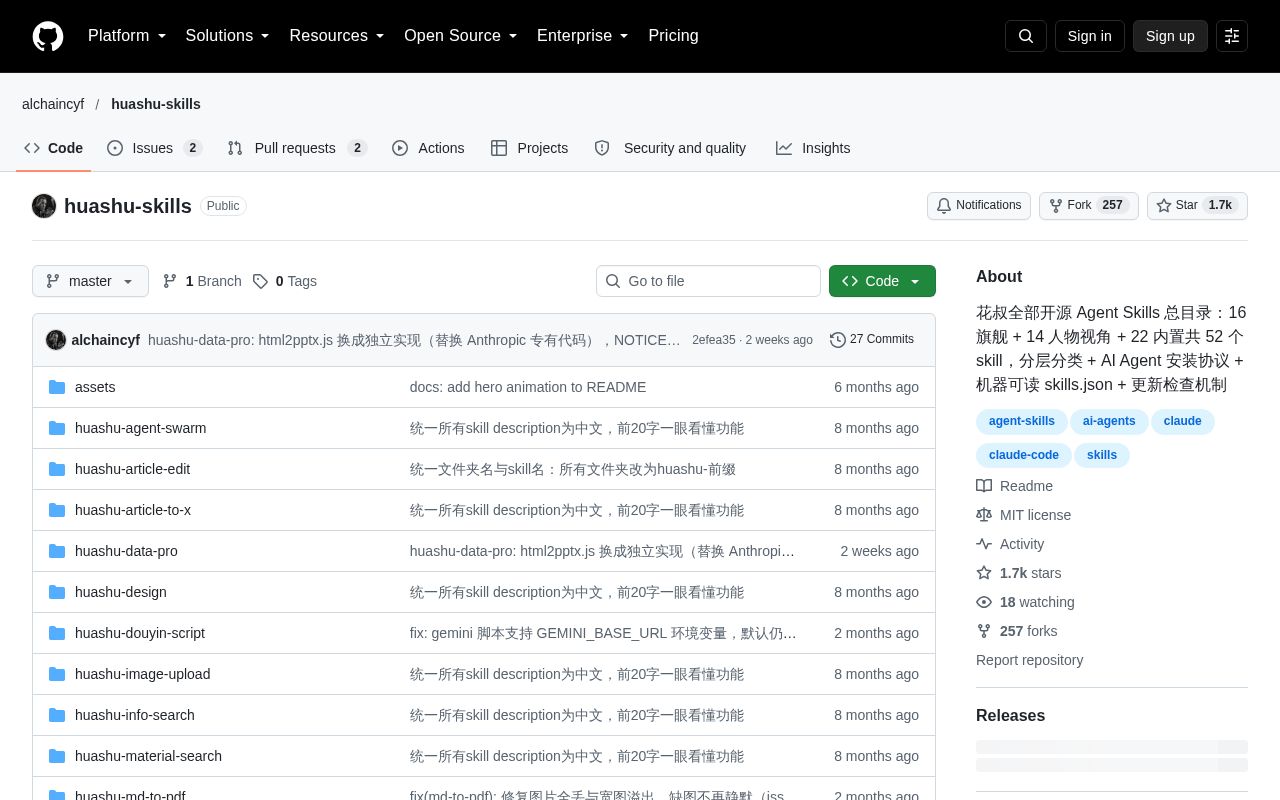Viewport: 1280px width, 800px height.
Task: Switch to the Insights tab
Action: 813,148
